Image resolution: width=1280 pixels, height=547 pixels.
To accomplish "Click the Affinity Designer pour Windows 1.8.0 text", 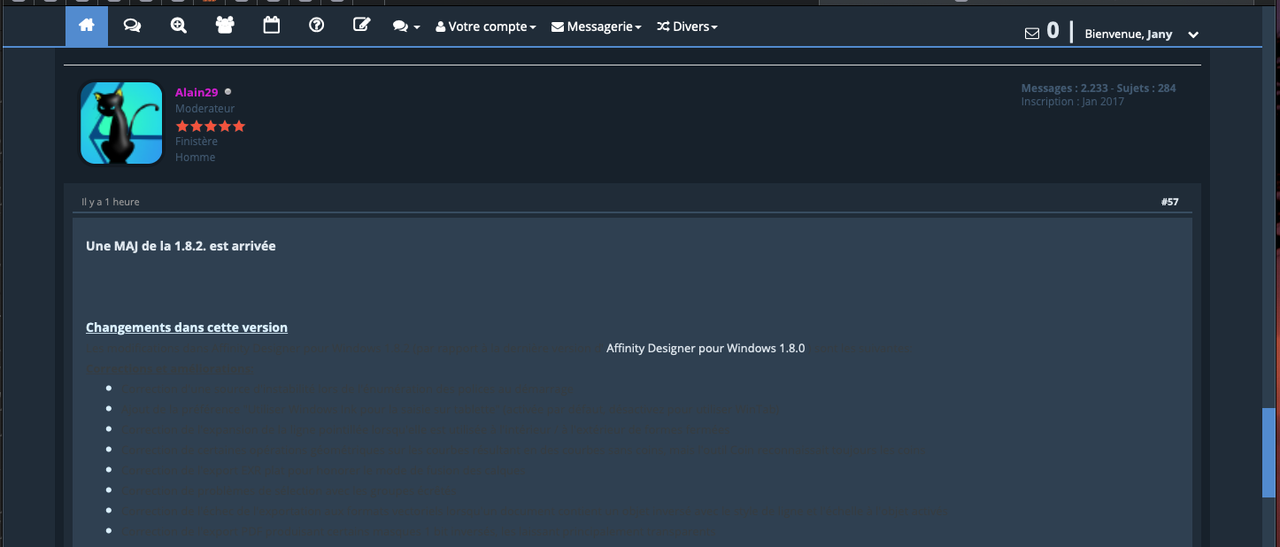I will pos(705,348).
